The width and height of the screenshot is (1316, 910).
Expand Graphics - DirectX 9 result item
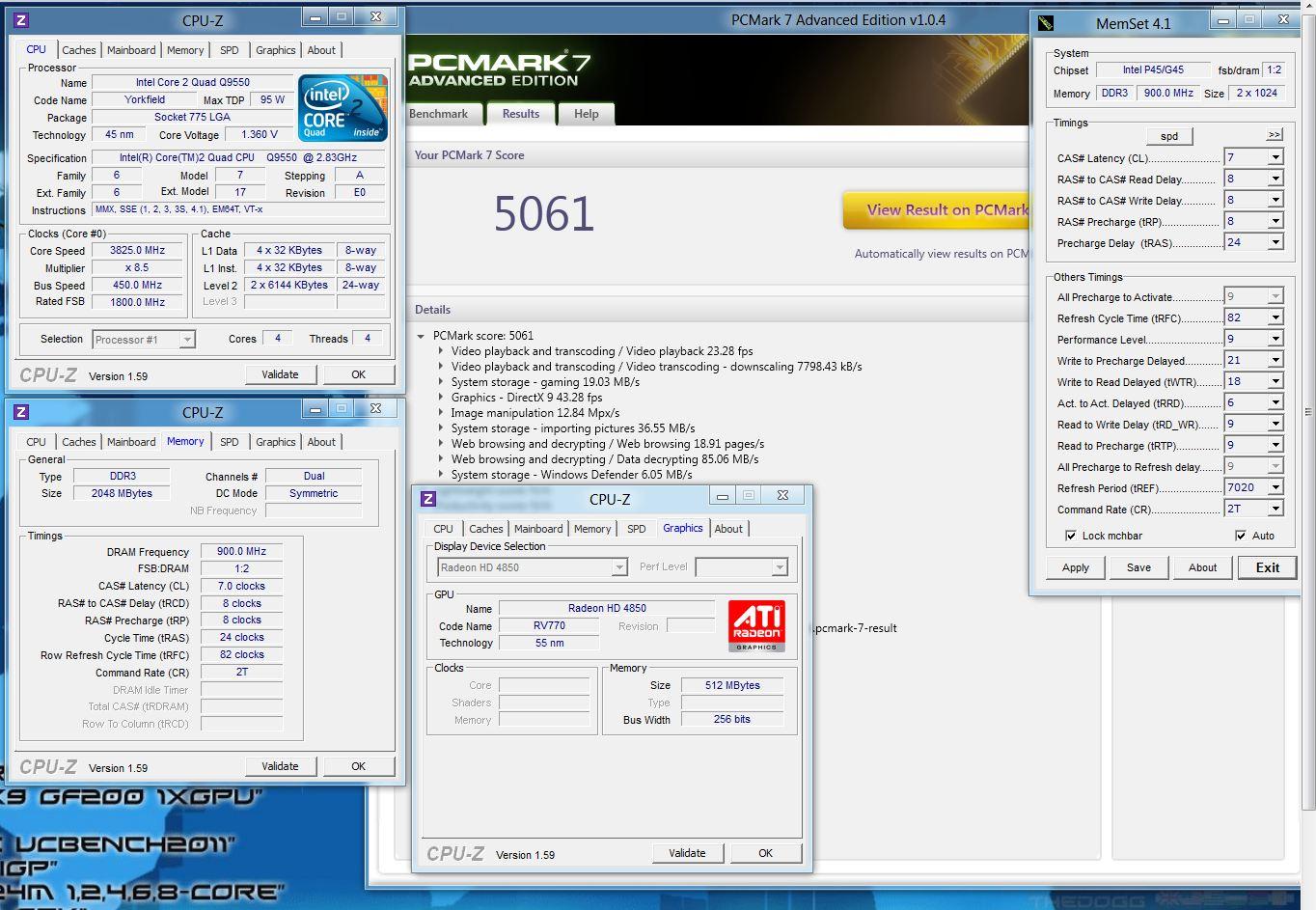pyautogui.click(x=441, y=398)
